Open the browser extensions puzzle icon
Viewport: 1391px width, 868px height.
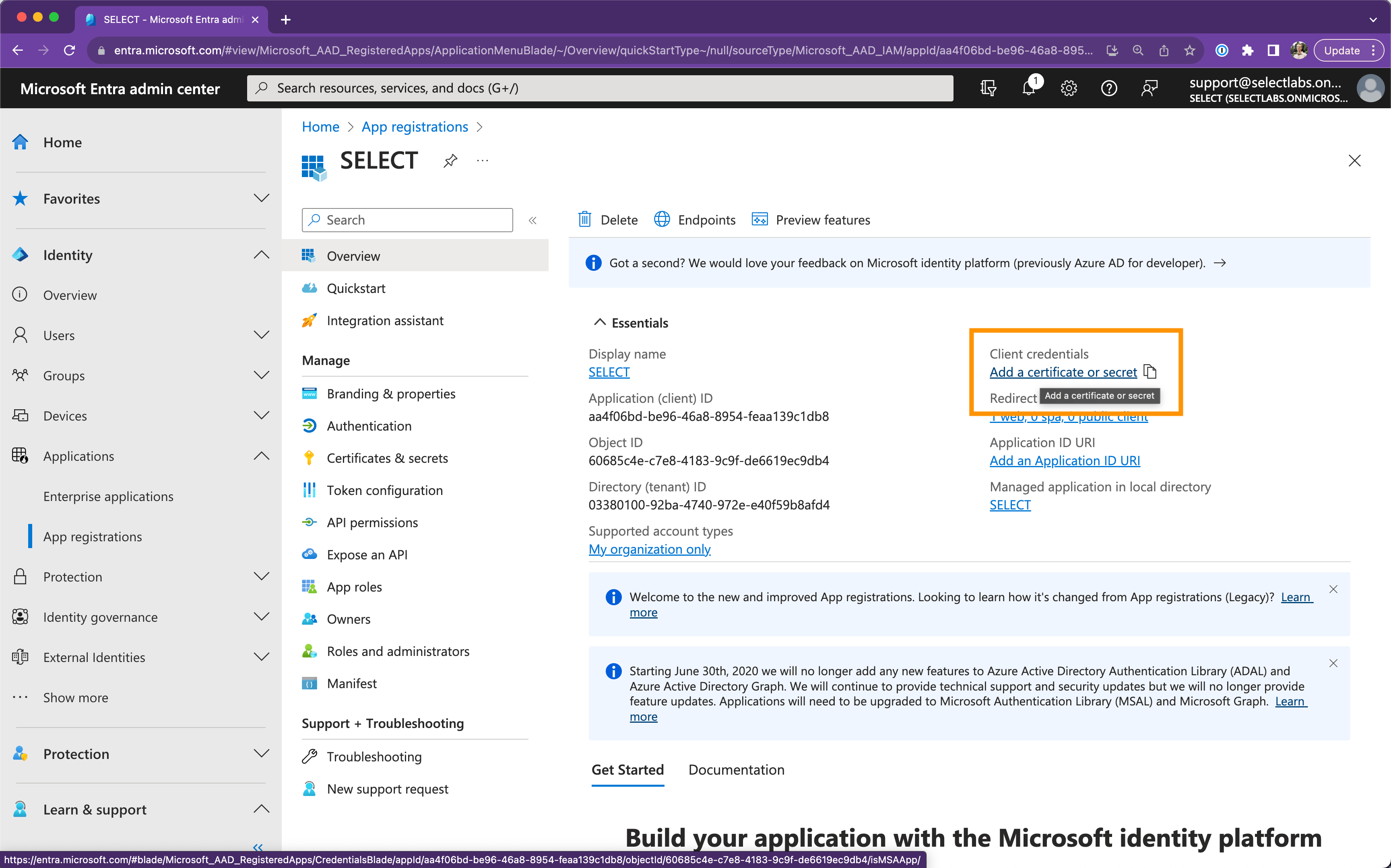[1247, 51]
